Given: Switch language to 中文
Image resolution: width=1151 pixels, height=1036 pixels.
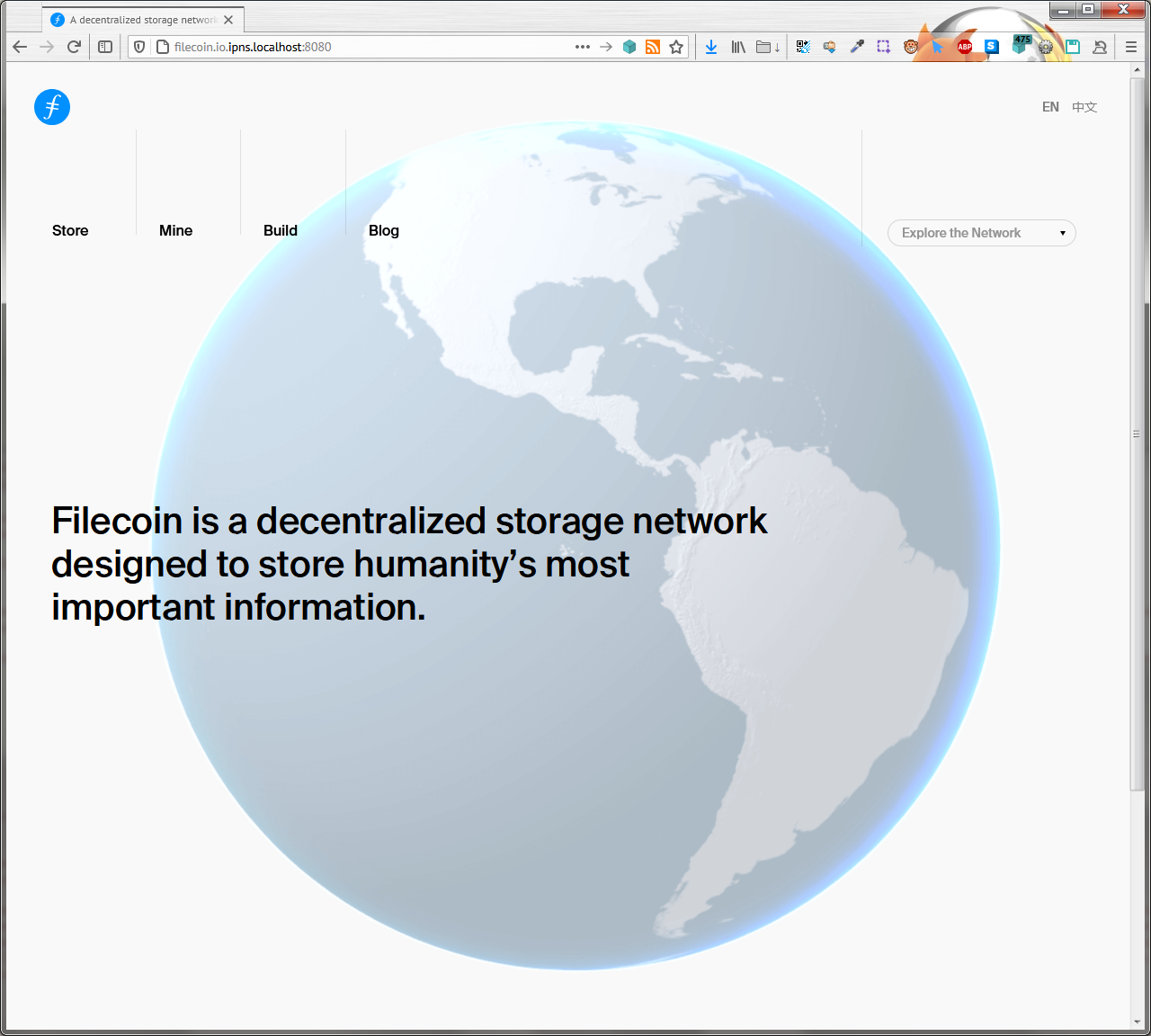Looking at the screenshot, I should [x=1084, y=107].
